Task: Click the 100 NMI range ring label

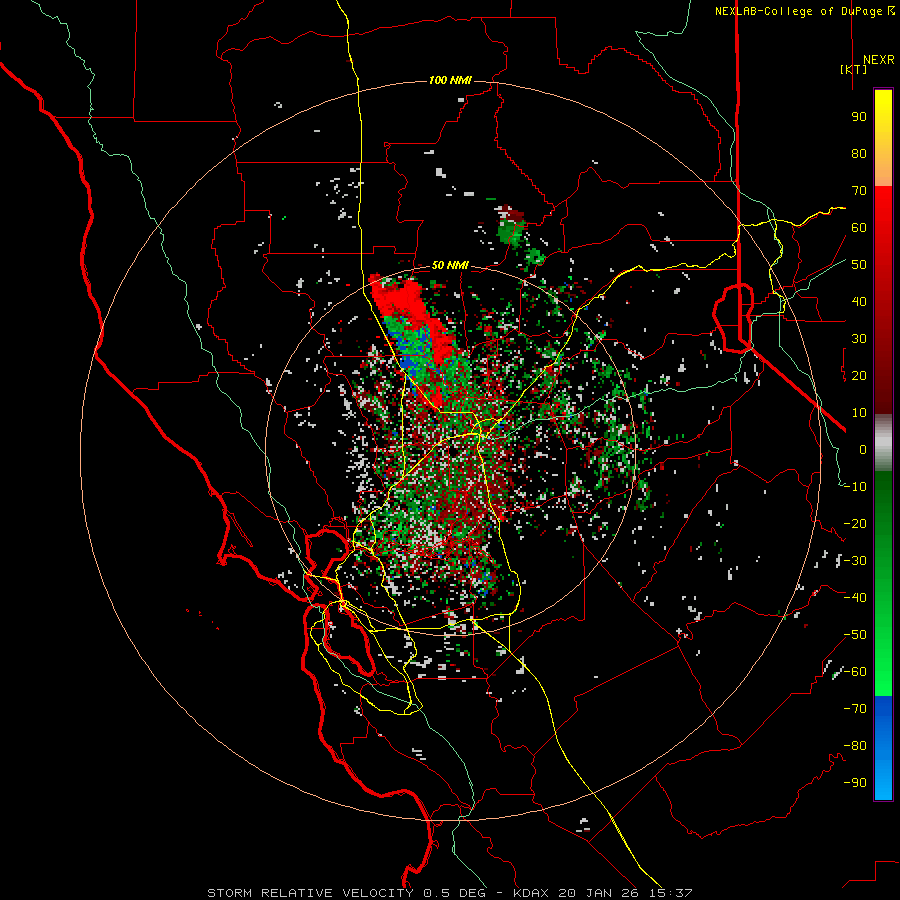Action: (x=450, y=80)
